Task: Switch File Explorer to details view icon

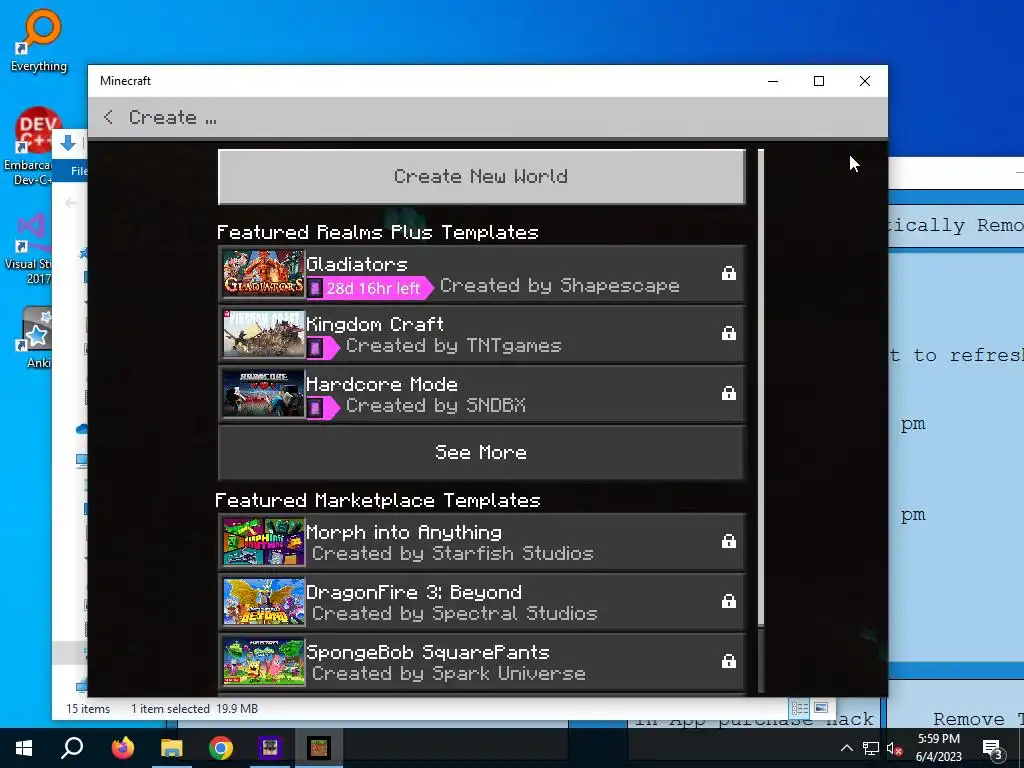Action: [799, 708]
